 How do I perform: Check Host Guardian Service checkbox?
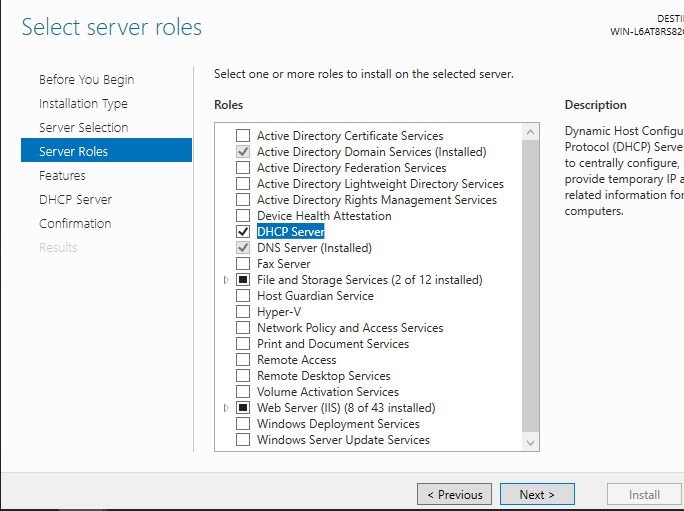pyautogui.click(x=243, y=296)
